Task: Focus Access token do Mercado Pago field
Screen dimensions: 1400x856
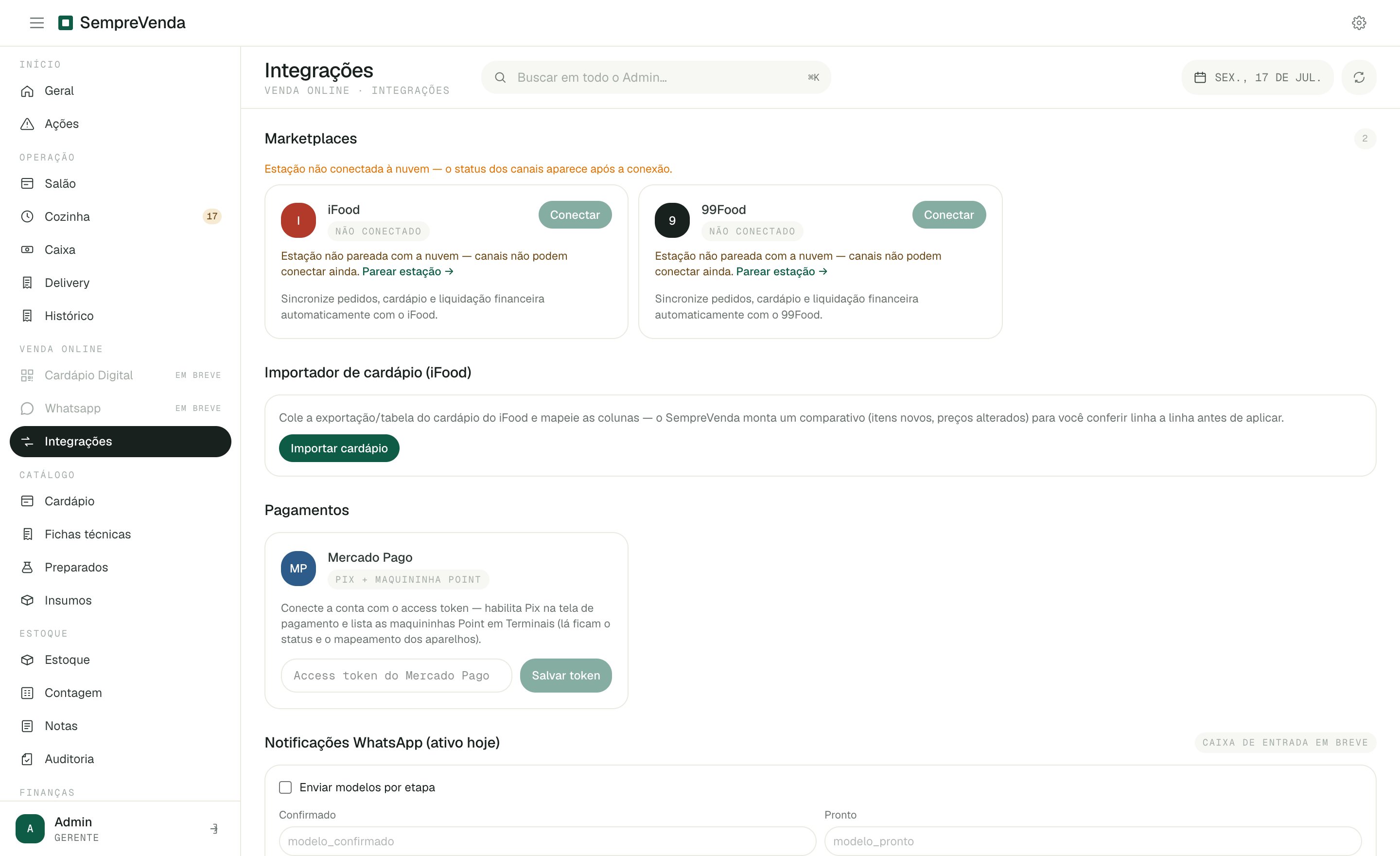Action: click(397, 675)
